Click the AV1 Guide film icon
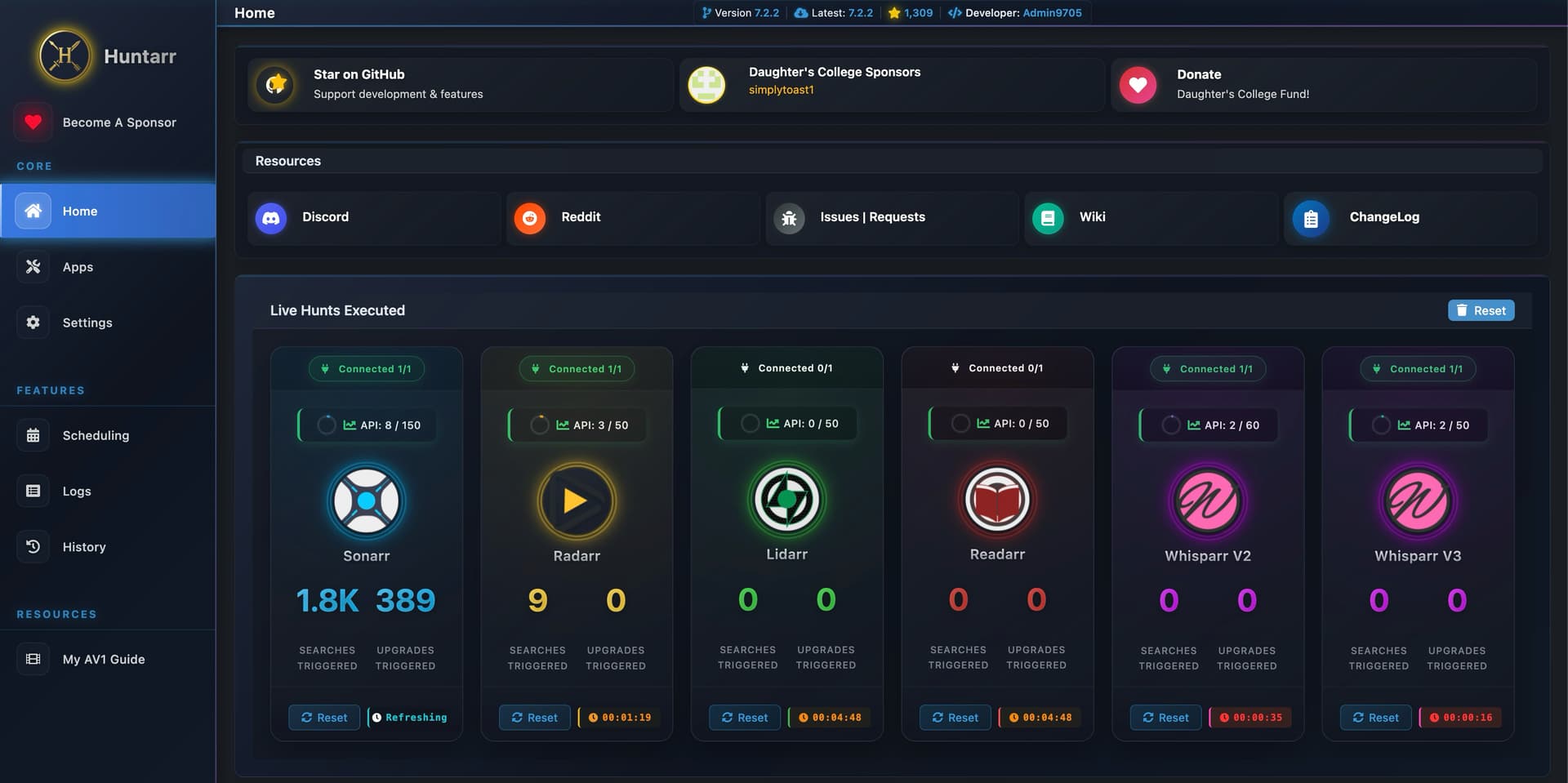1568x783 pixels. coord(33,659)
